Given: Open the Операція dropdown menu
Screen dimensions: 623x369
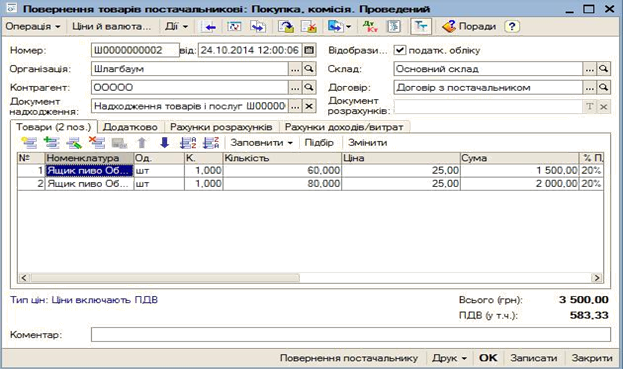Looking at the screenshot, I should [x=33, y=26].
